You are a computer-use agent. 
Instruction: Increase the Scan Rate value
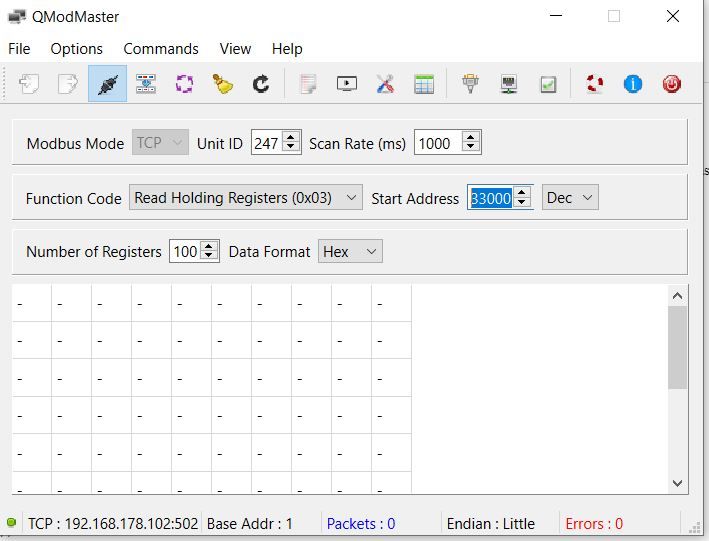tap(470, 137)
